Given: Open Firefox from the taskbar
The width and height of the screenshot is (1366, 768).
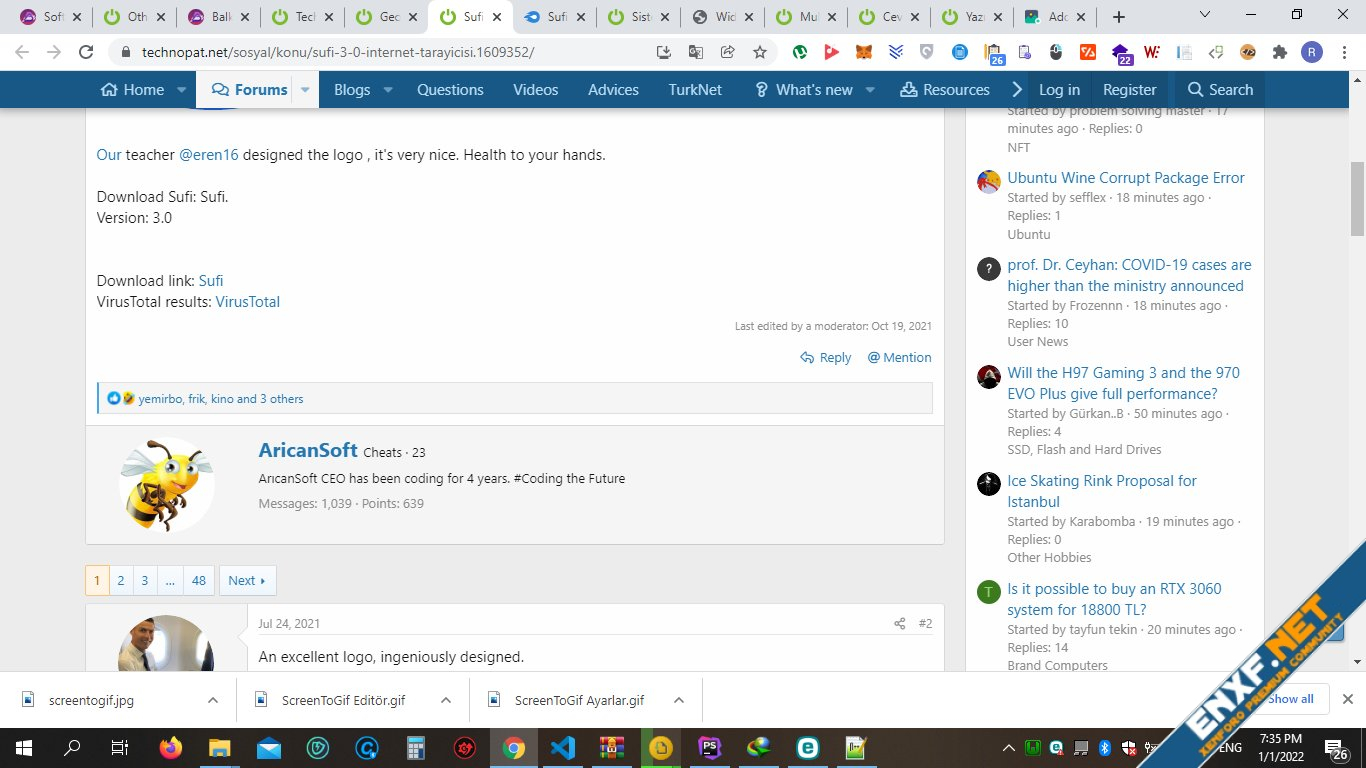Looking at the screenshot, I should pyautogui.click(x=171, y=747).
